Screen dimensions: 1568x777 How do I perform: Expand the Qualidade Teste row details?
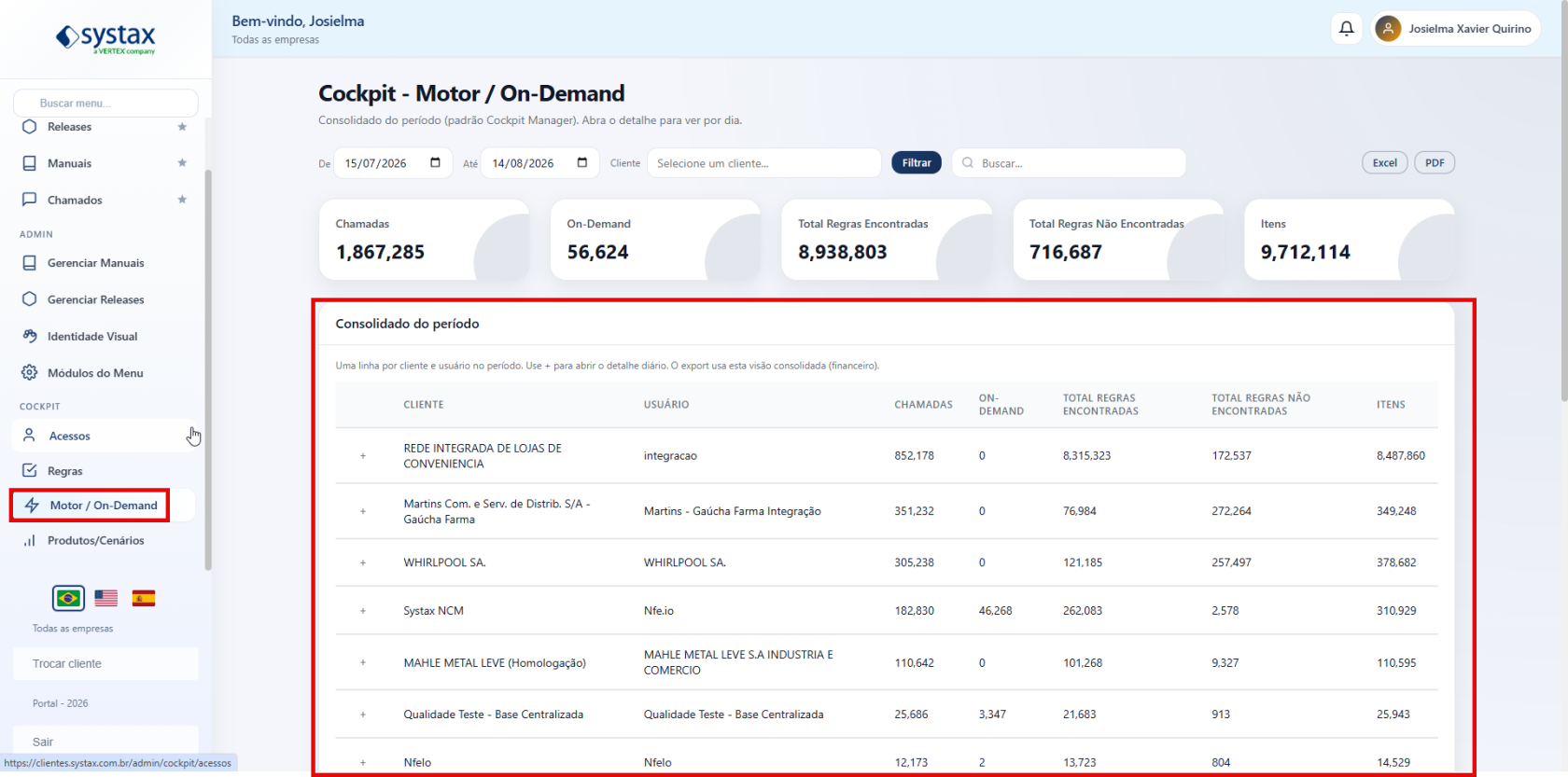[363, 715]
